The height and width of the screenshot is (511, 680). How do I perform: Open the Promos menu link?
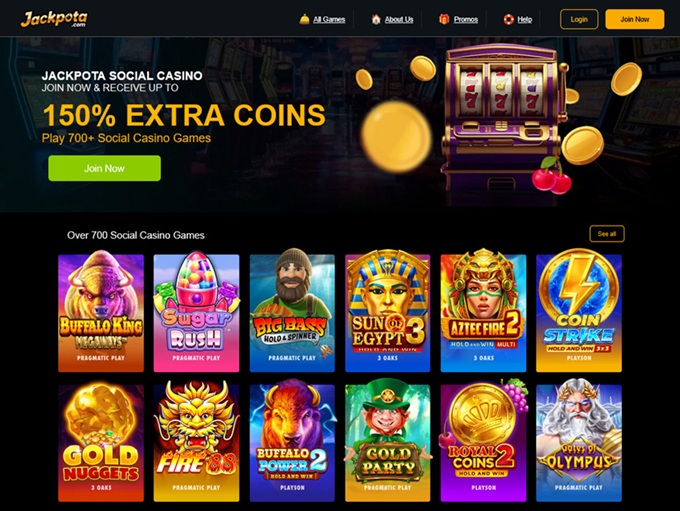466,19
